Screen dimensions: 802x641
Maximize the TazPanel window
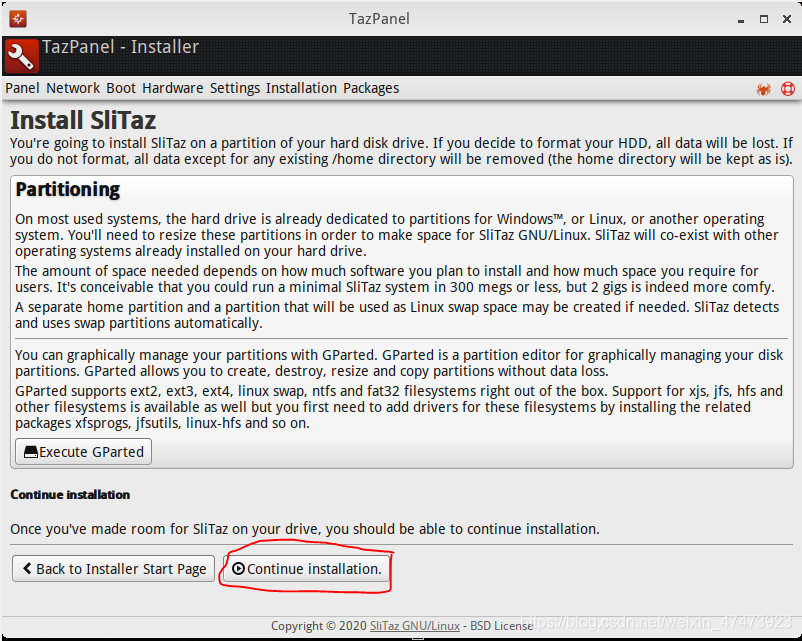pyautogui.click(x=764, y=19)
